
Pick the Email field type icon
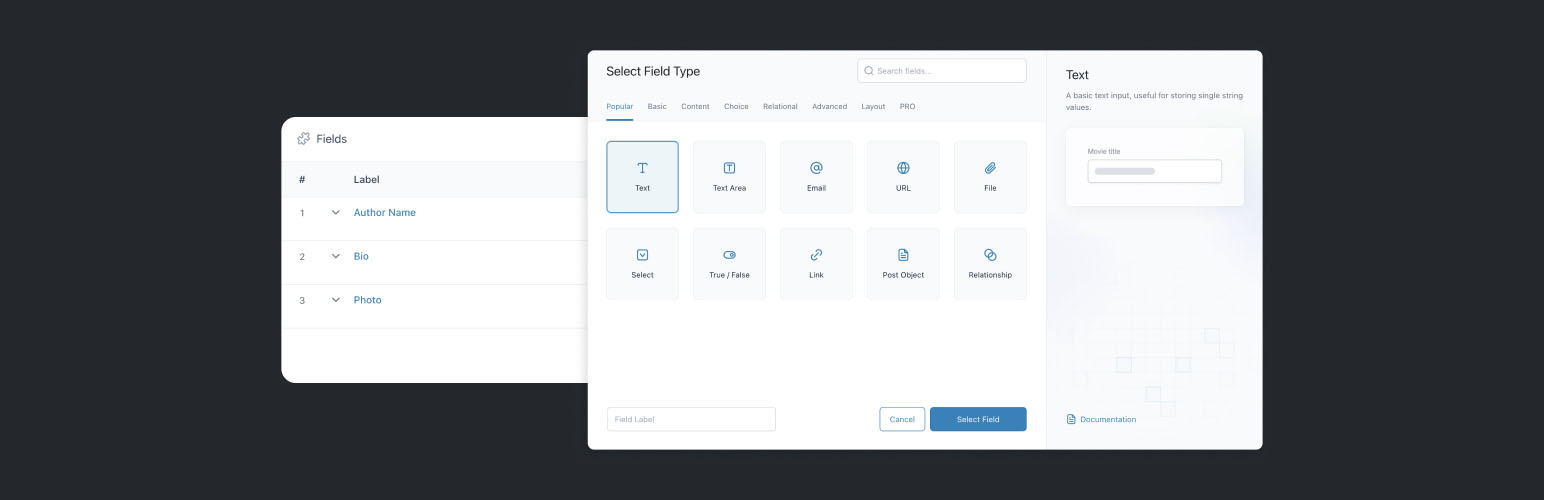point(816,177)
